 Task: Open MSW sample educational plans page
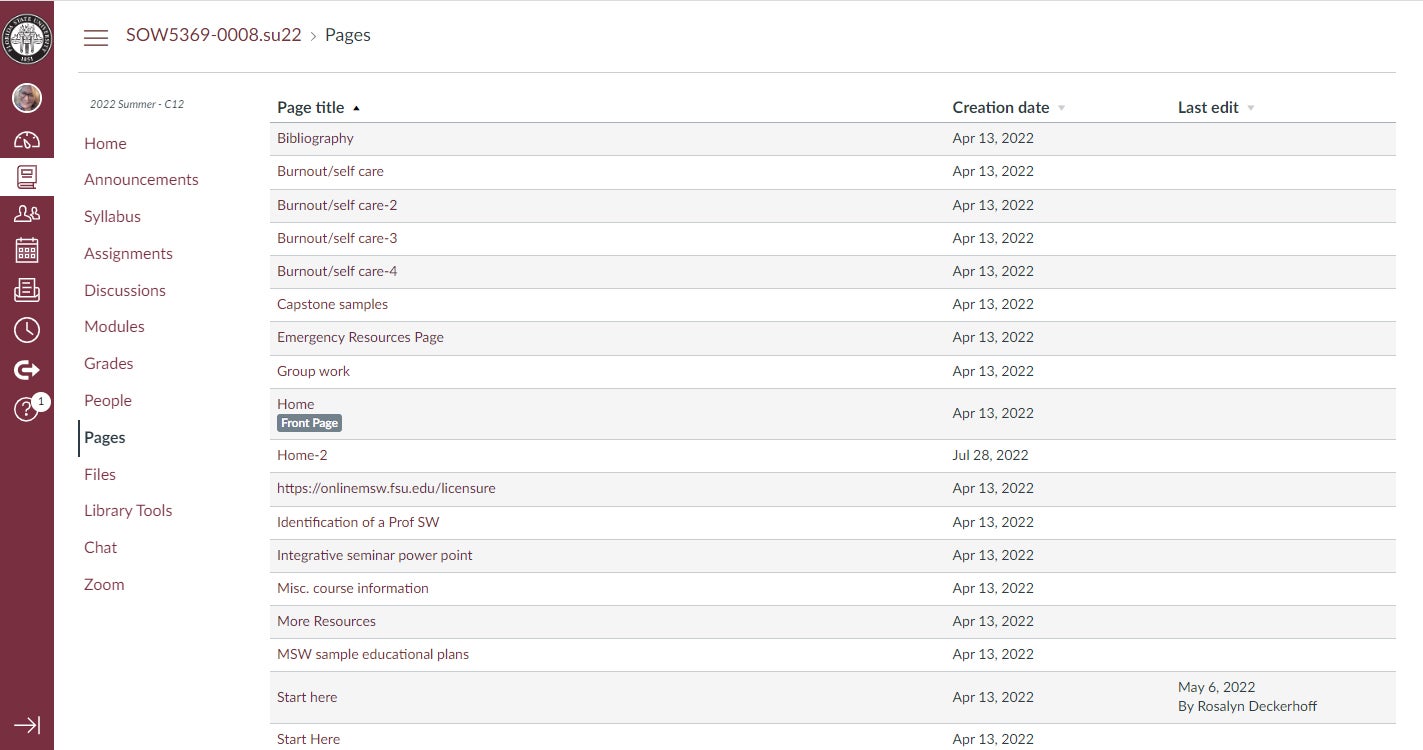coord(372,655)
